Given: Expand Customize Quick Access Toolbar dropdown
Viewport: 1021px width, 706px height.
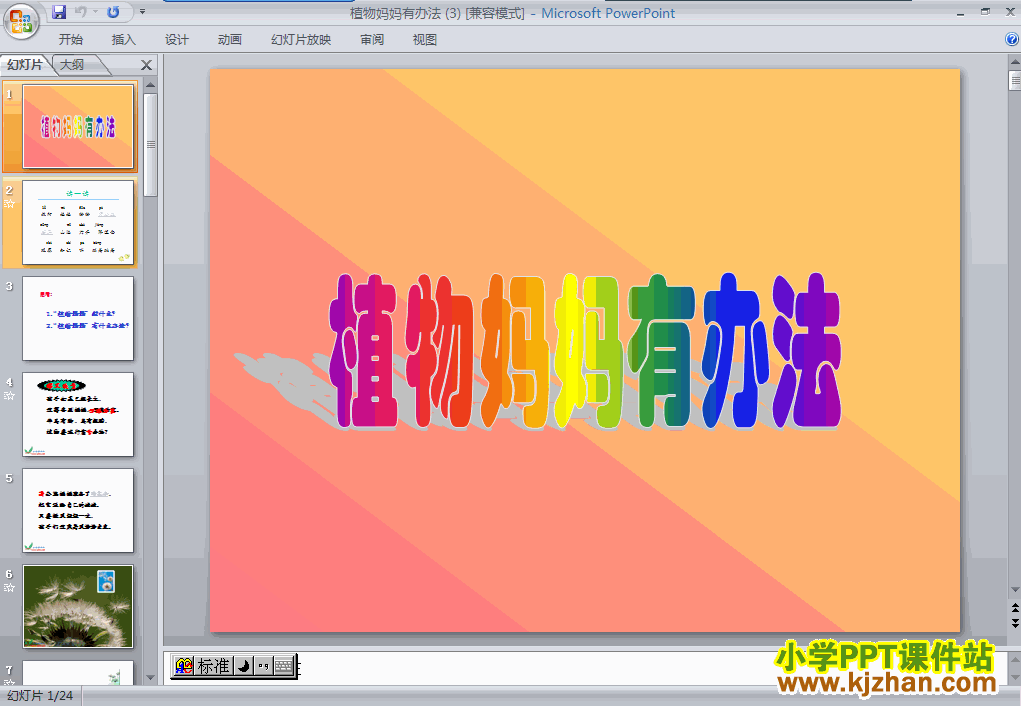Looking at the screenshot, I should tap(143, 12).
